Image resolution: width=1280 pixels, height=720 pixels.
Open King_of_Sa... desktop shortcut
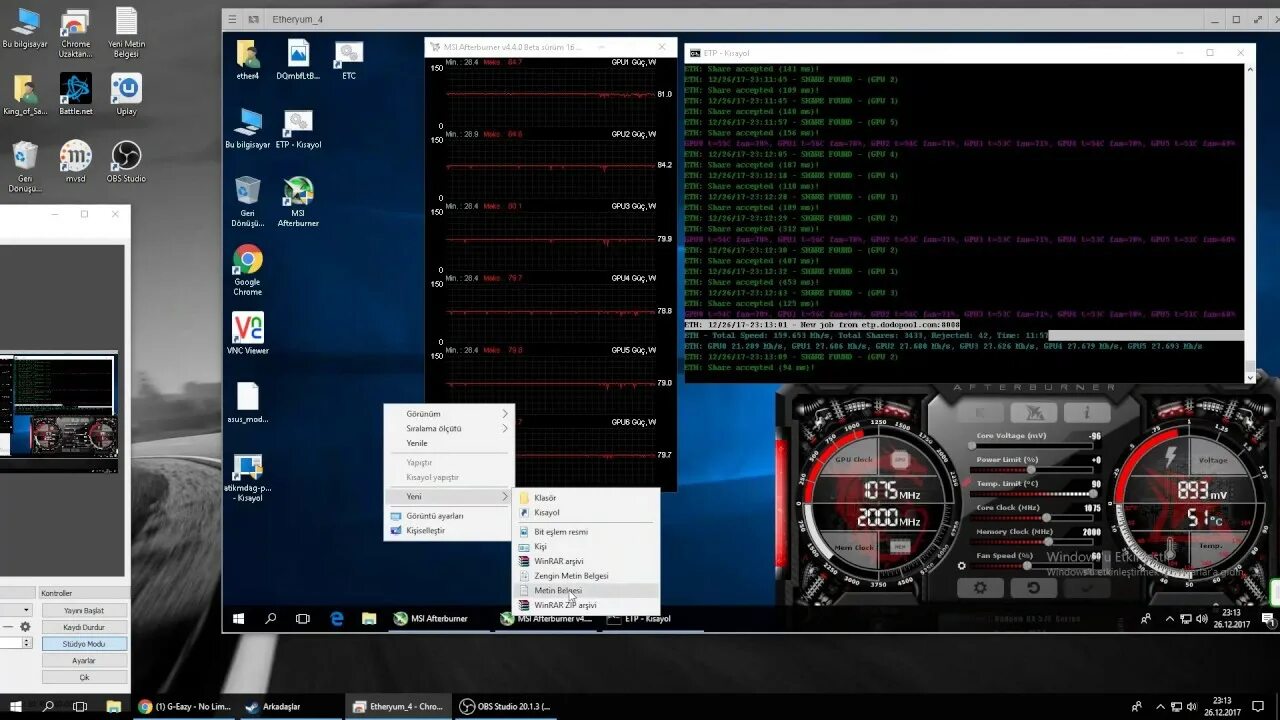tap(25, 95)
